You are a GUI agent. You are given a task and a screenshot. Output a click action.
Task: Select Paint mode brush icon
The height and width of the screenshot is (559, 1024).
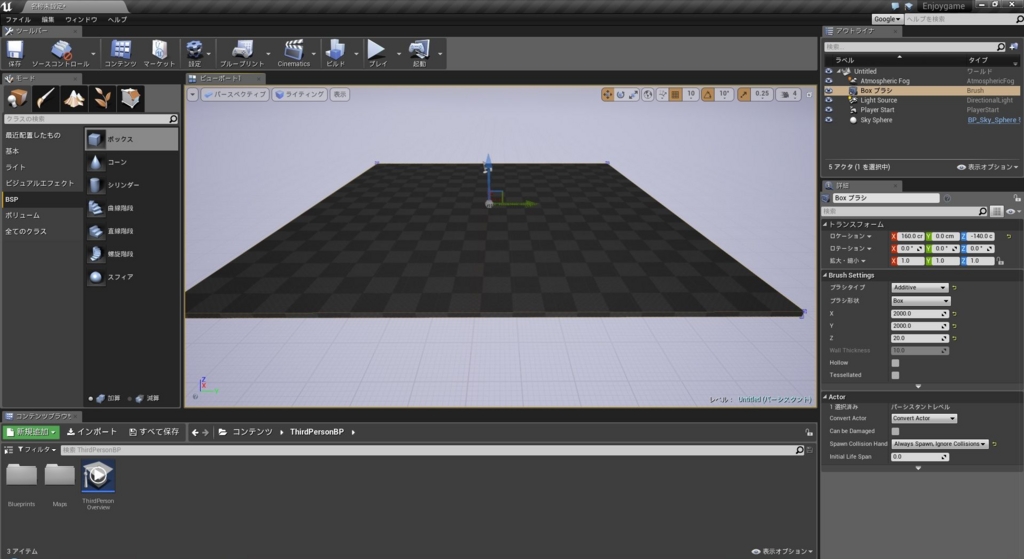point(46,98)
